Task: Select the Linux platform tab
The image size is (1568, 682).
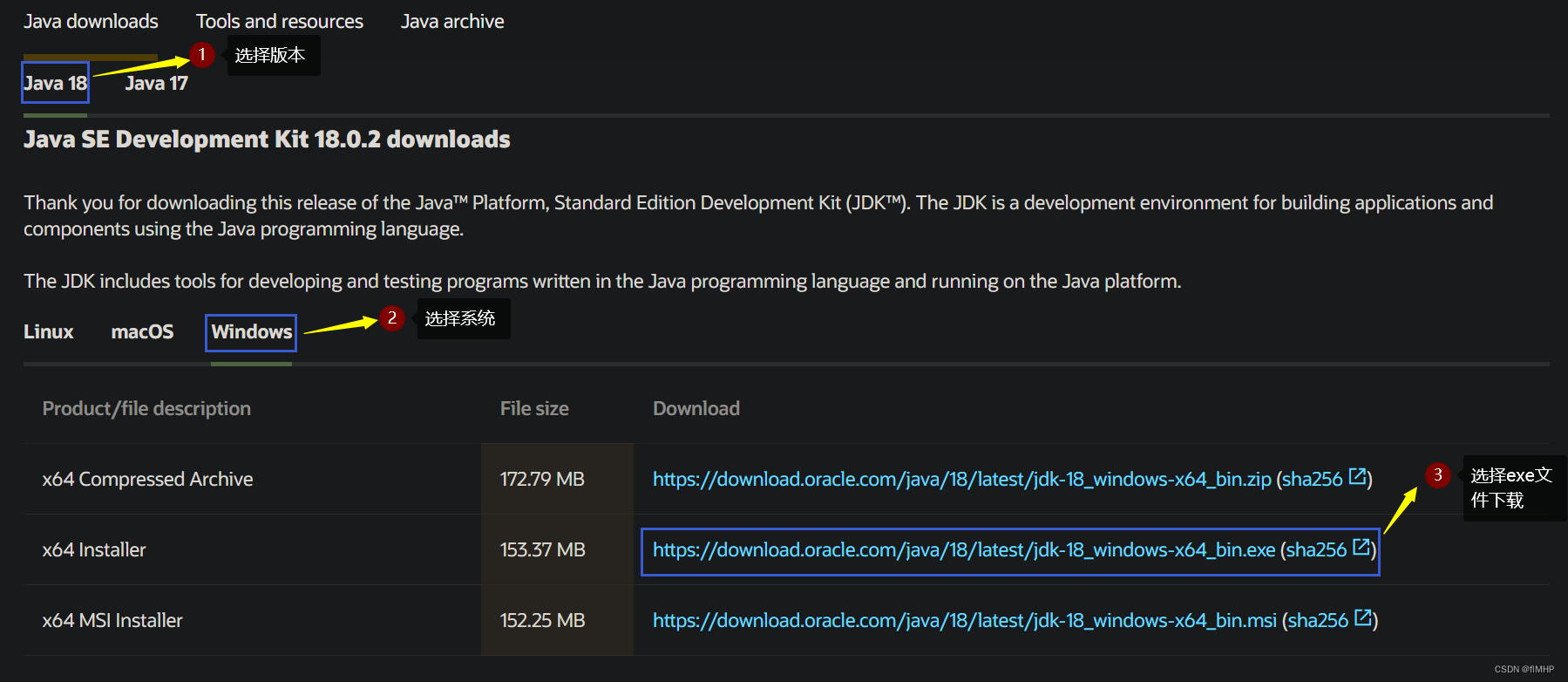Action: coord(49,332)
